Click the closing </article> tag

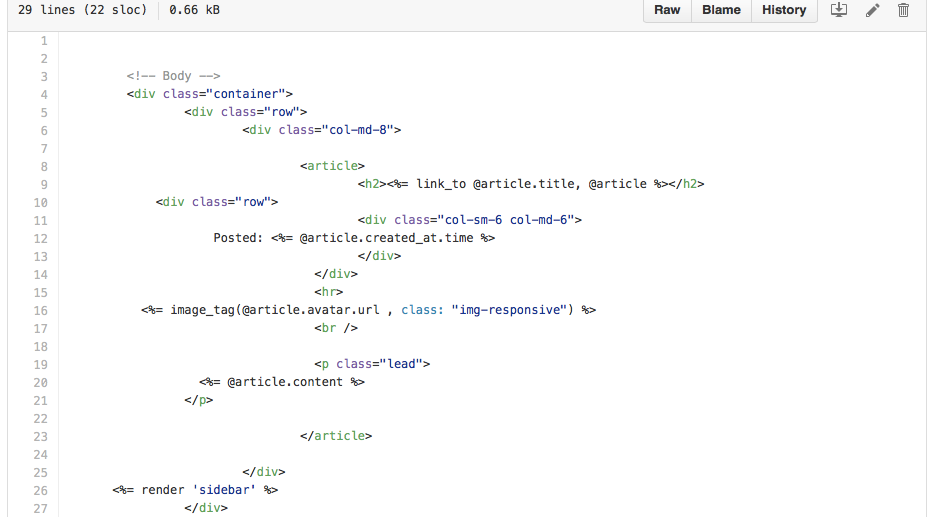[x=336, y=436]
